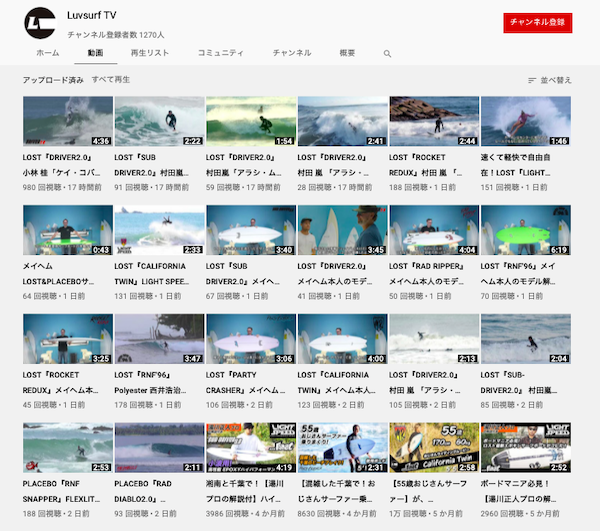
Task: Open the channel search magnifier icon
Action: 387,54
